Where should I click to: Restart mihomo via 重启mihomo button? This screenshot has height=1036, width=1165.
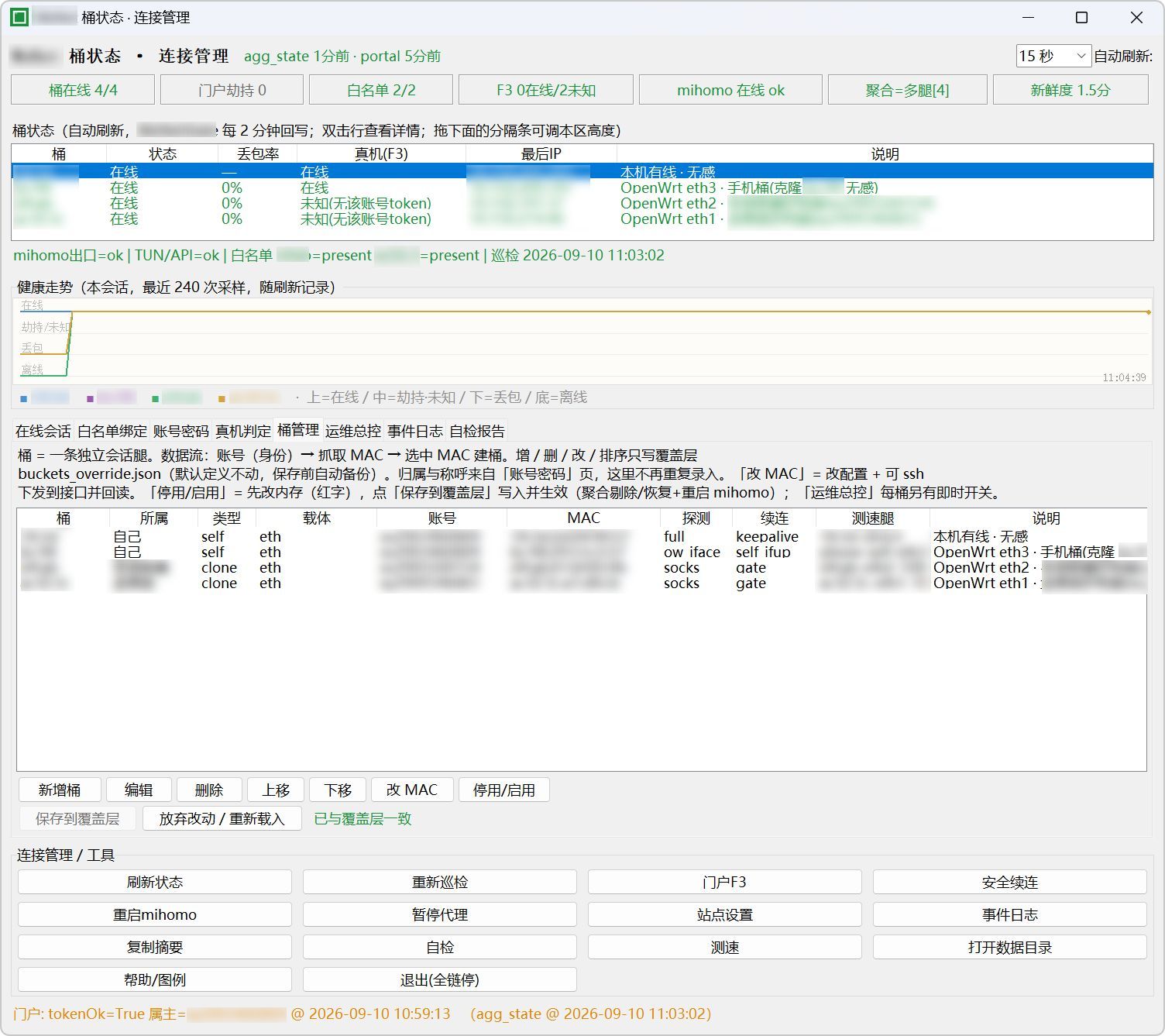click(155, 914)
